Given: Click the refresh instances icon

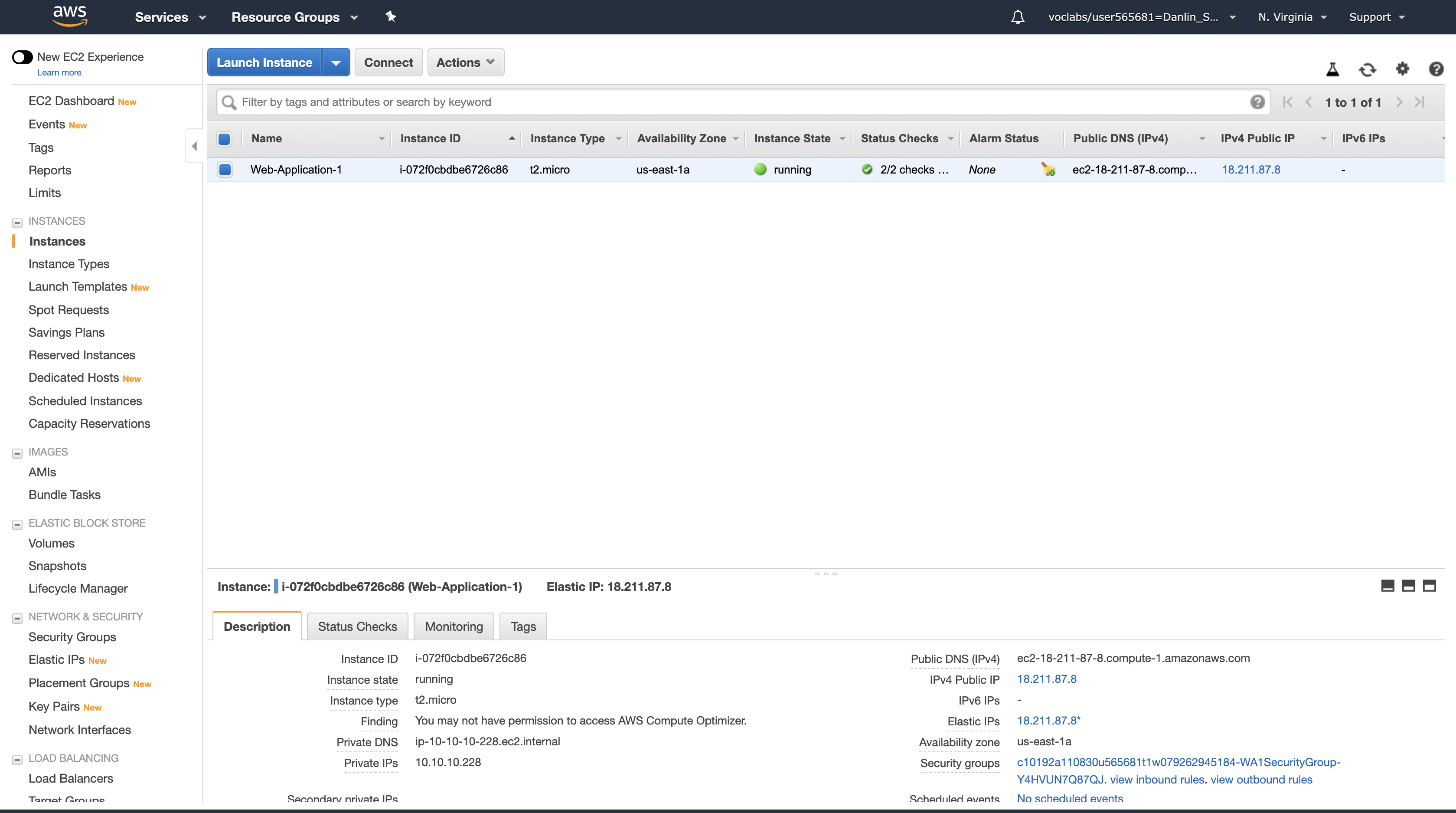Looking at the screenshot, I should click(1367, 69).
